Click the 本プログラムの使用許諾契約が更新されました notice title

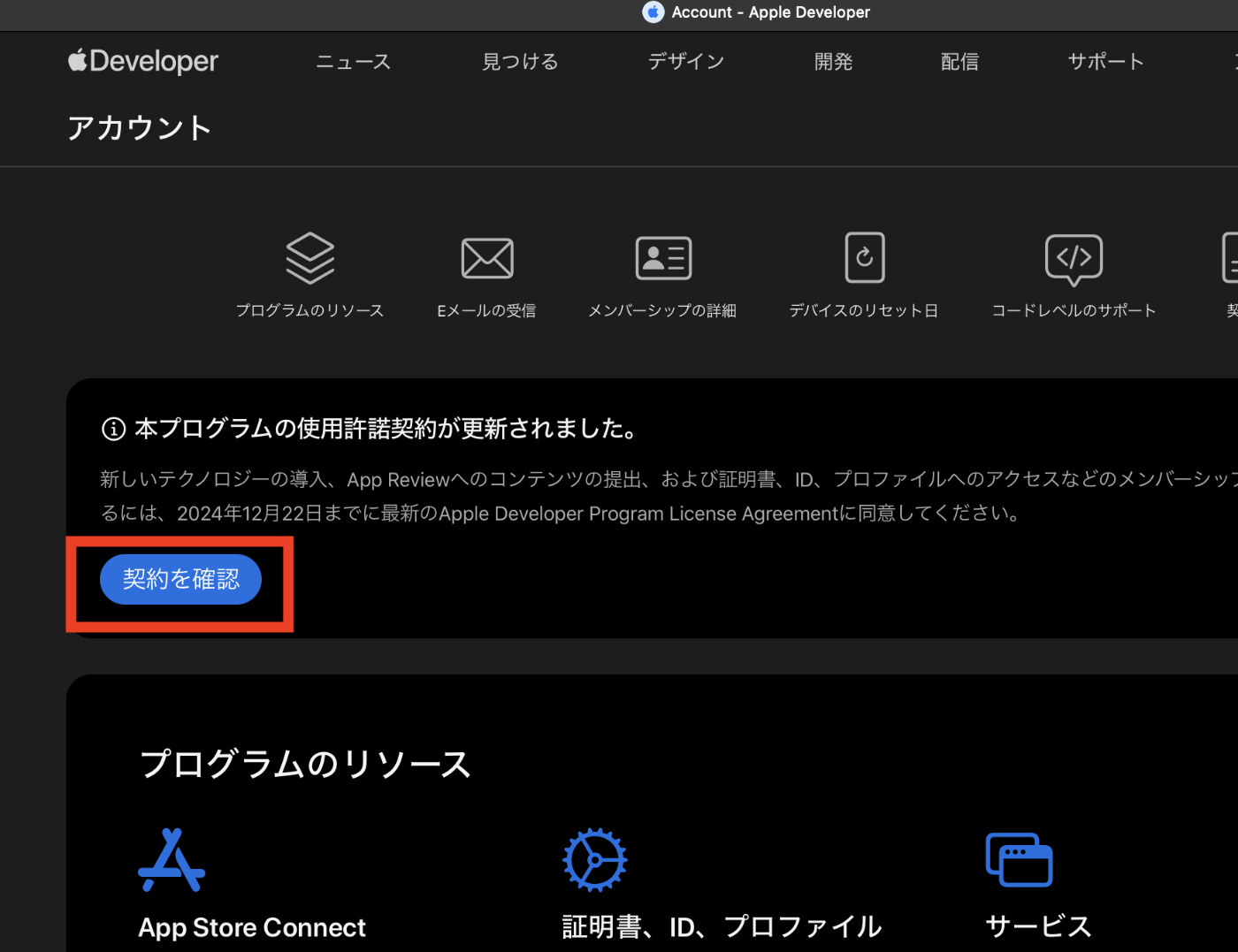click(386, 430)
